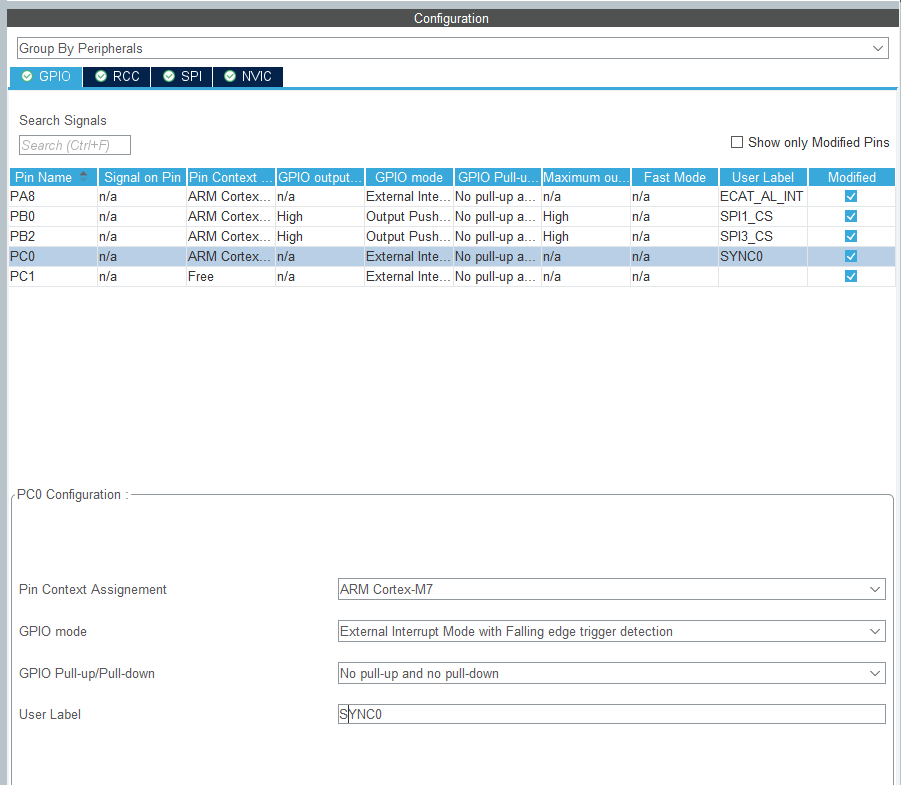The width and height of the screenshot is (901, 785).
Task: Toggle the Modified checkbox for PA8
Action: [851, 197]
